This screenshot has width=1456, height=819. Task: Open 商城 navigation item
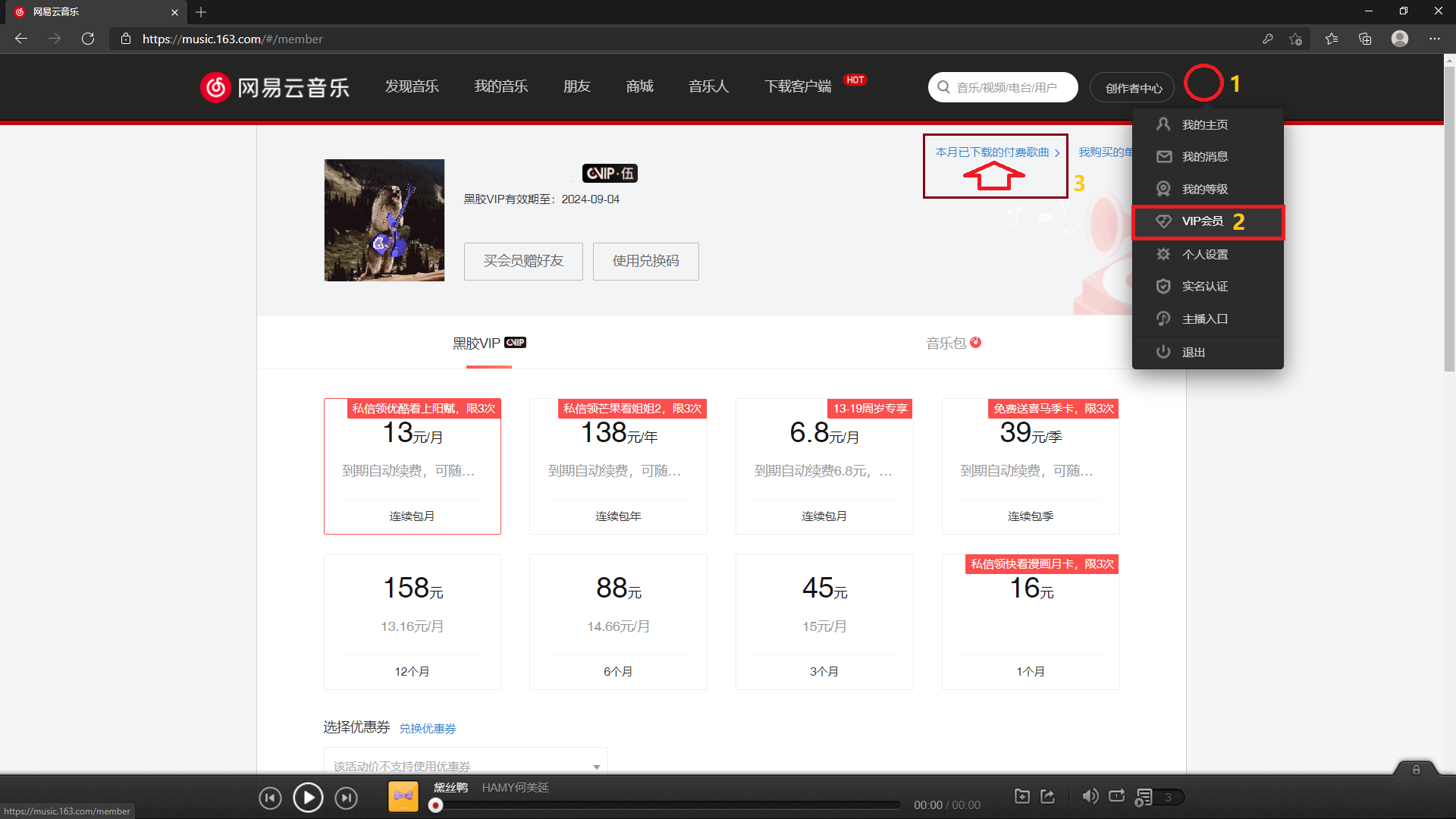pos(640,86)
